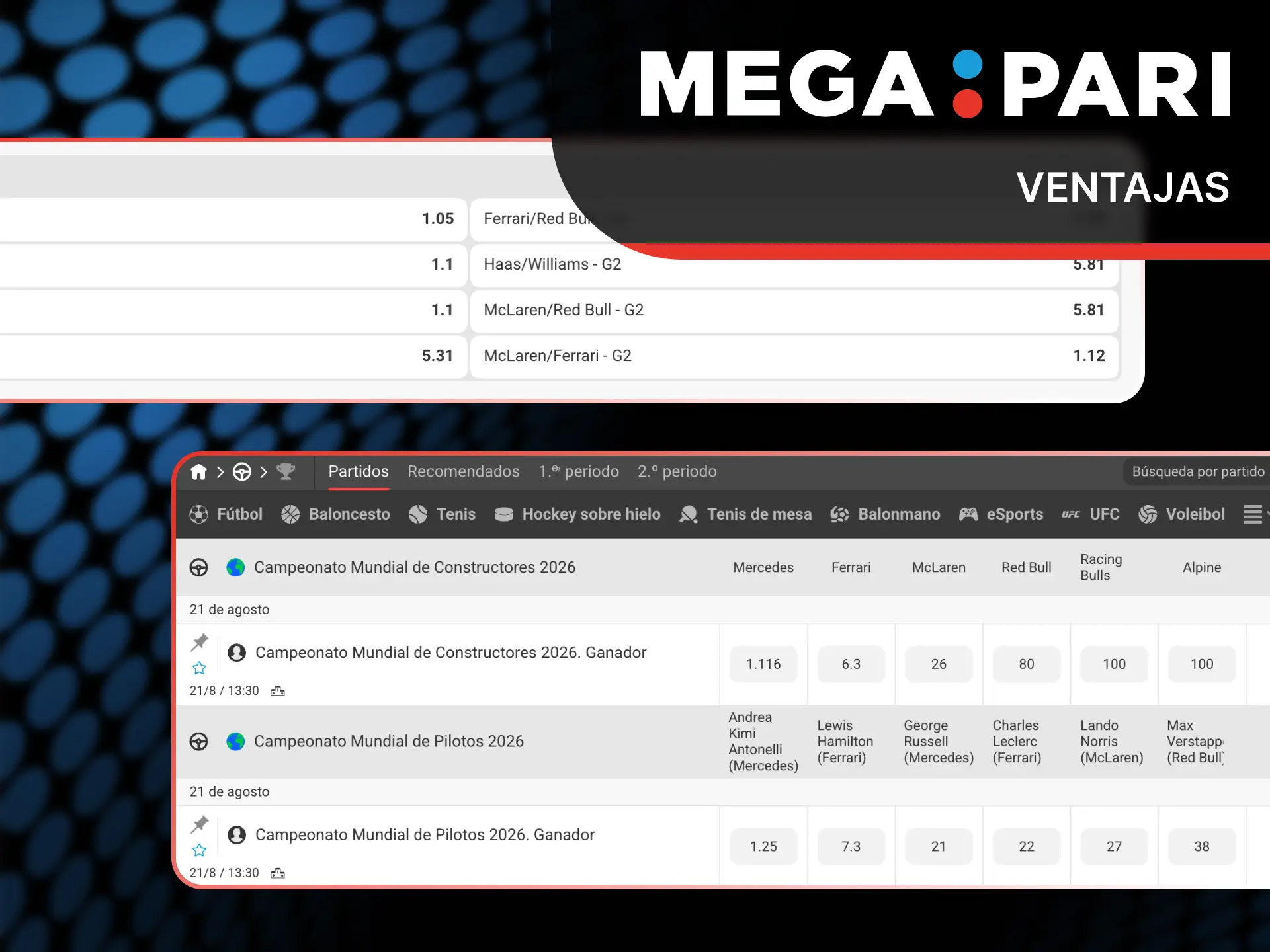1270x952 pixels.
Task: Open the steering wheel breadcrumb icon
Action: tap(242, 472)
